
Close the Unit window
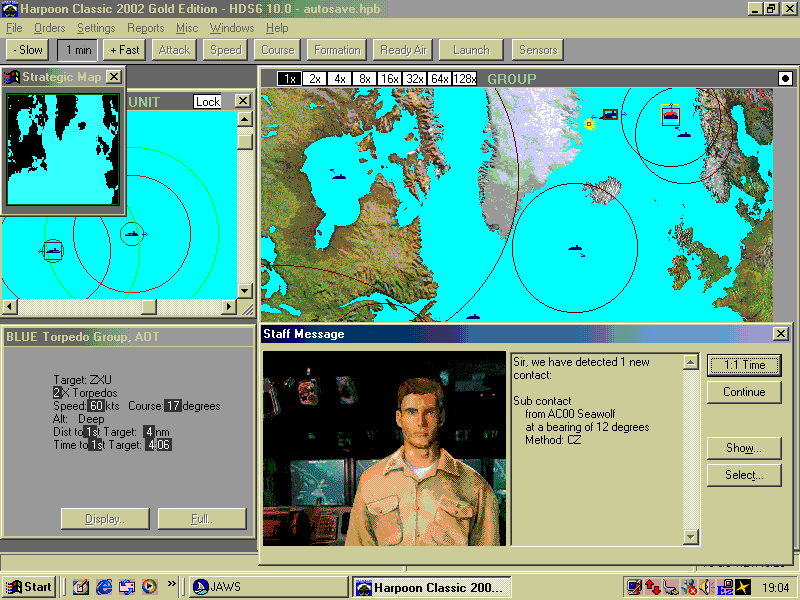pyautogui.click(x=243, y=101)
